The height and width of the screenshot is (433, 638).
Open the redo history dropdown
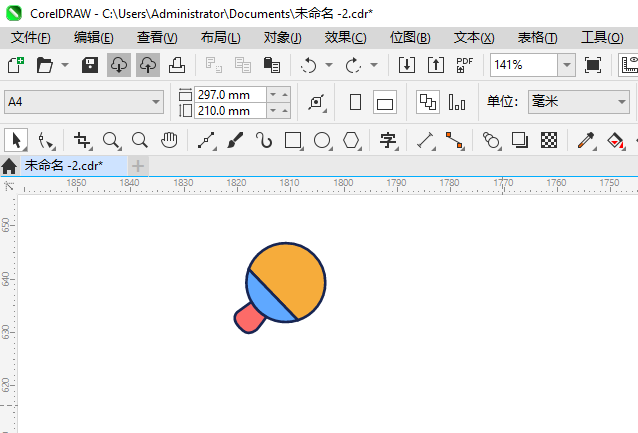[x=374, y=65]
